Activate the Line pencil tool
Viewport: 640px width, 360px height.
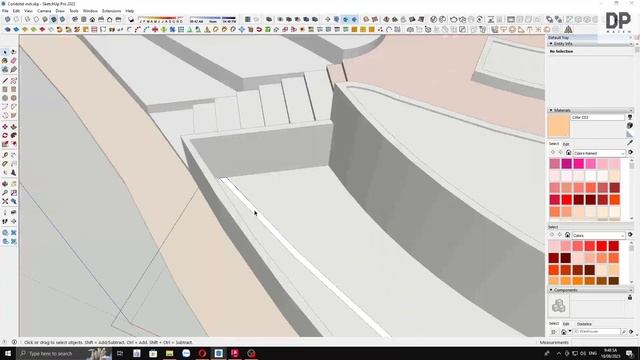point(5,80)
